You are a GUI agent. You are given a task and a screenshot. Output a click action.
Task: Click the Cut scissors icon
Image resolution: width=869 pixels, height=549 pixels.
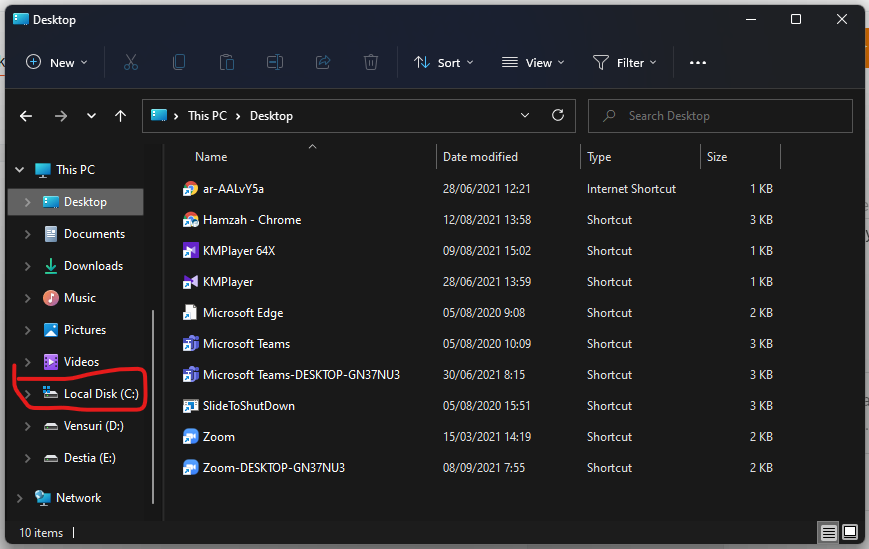click(x=131, y=63)
